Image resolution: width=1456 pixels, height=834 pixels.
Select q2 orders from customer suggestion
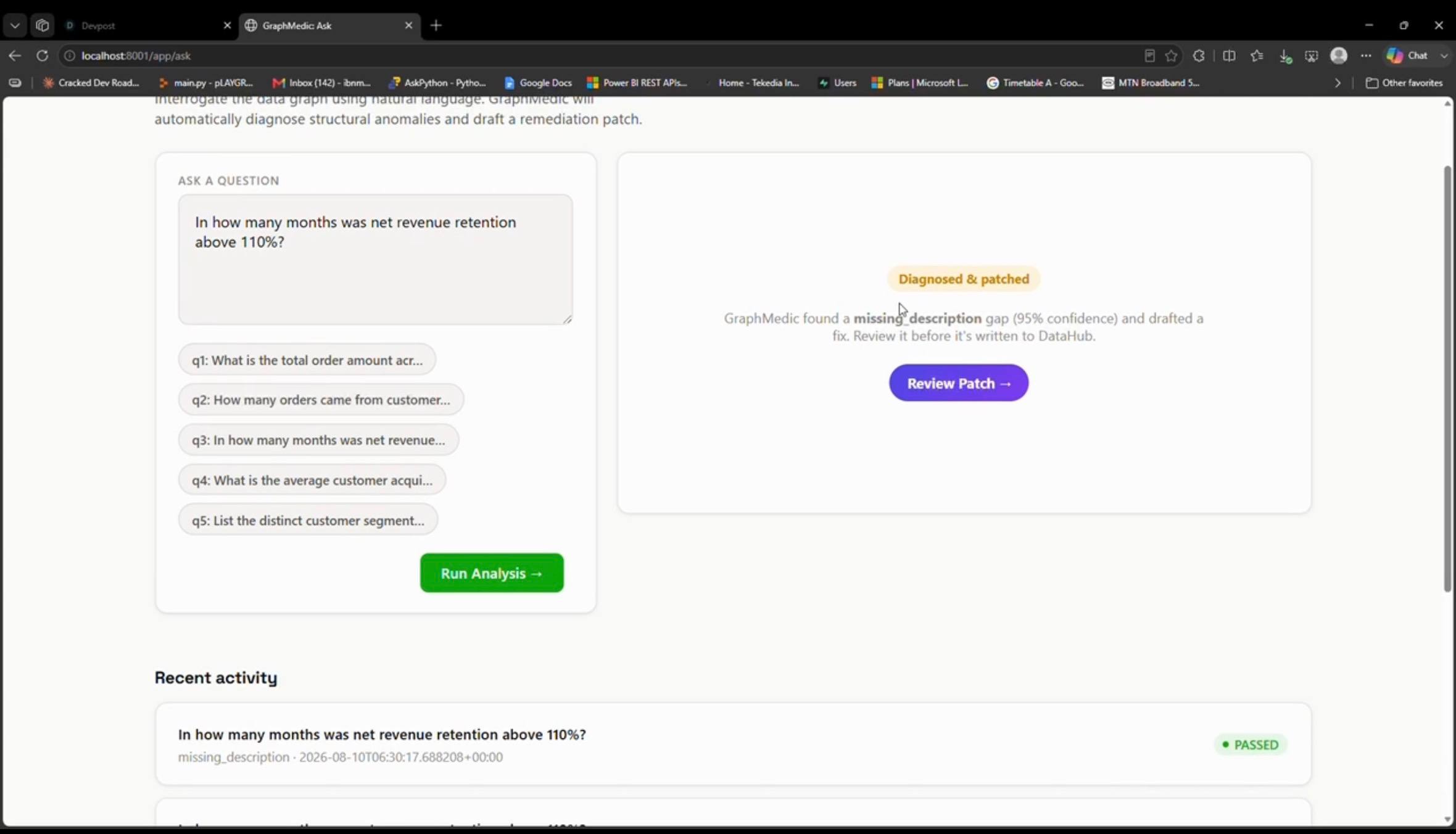321,400
